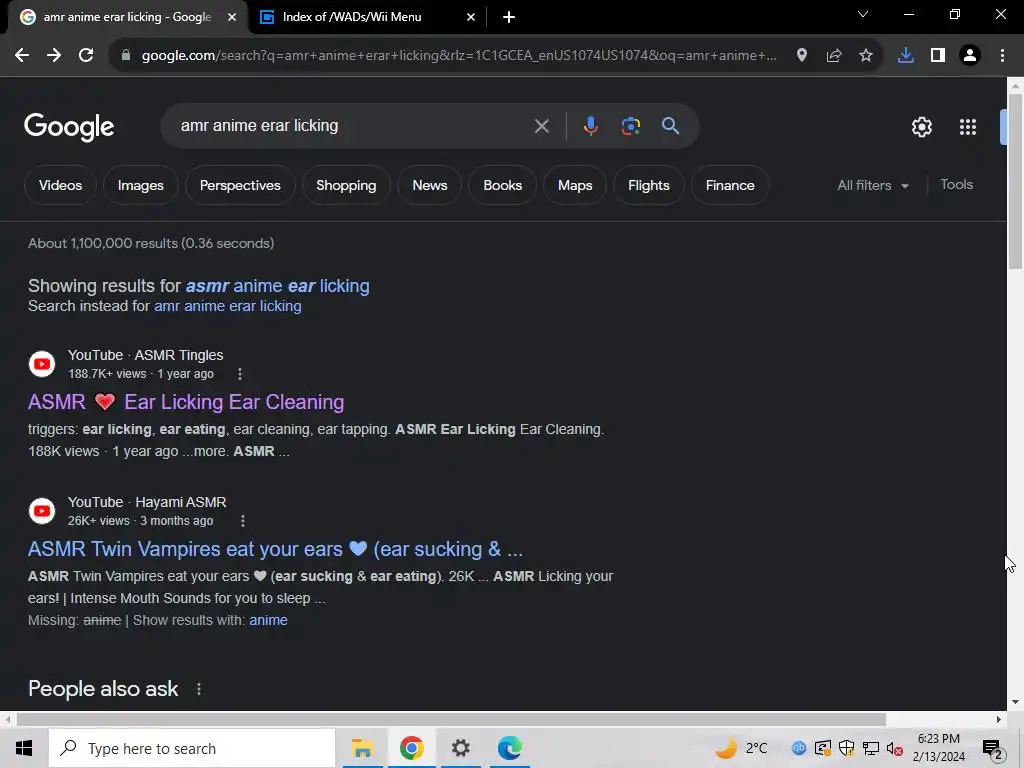This screenshot has width=1024, height=768.
Task: Open the notification center icon
Action: (x=992, y=749)
